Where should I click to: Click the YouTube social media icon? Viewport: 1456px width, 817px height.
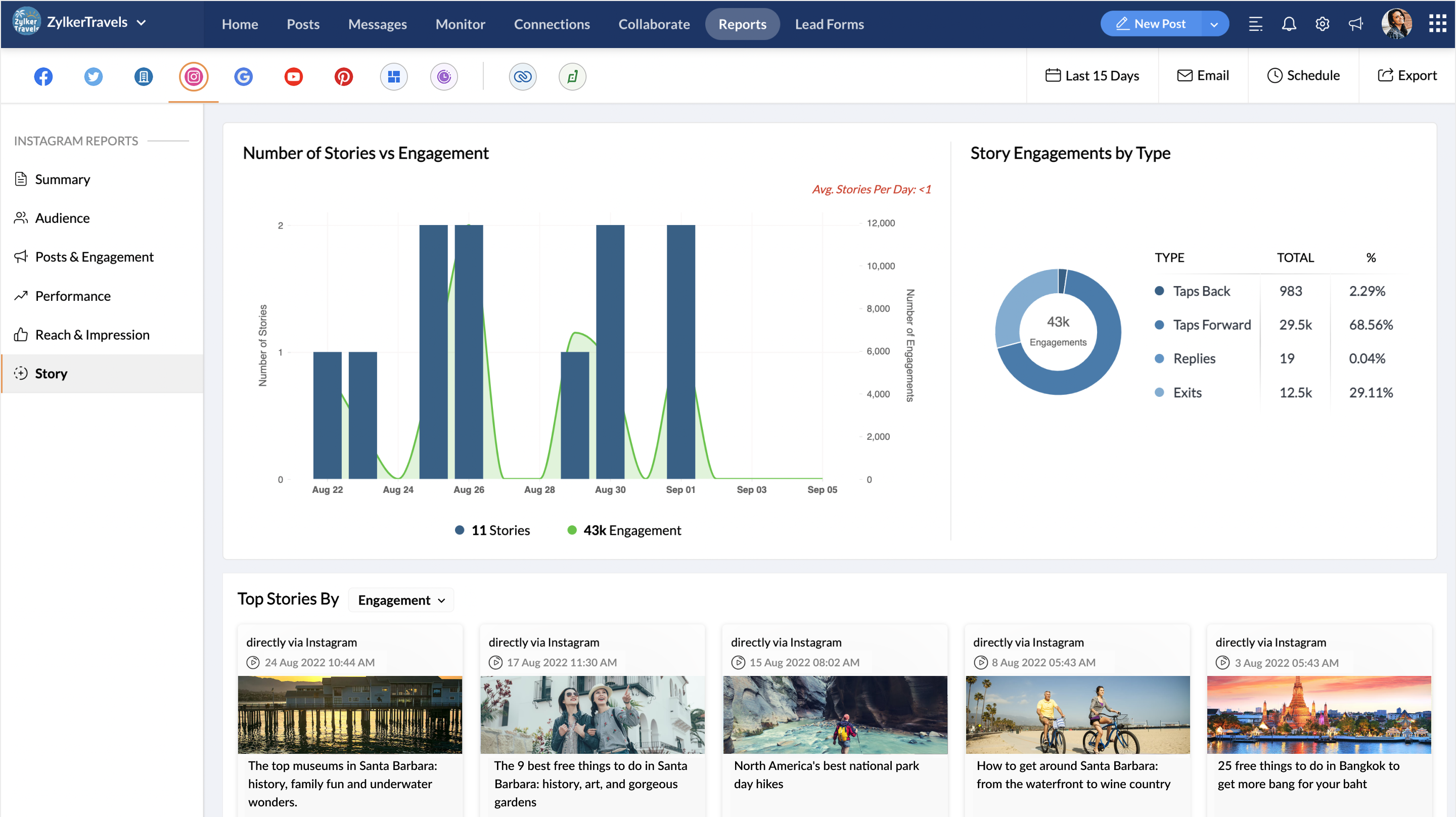(293, 75)
